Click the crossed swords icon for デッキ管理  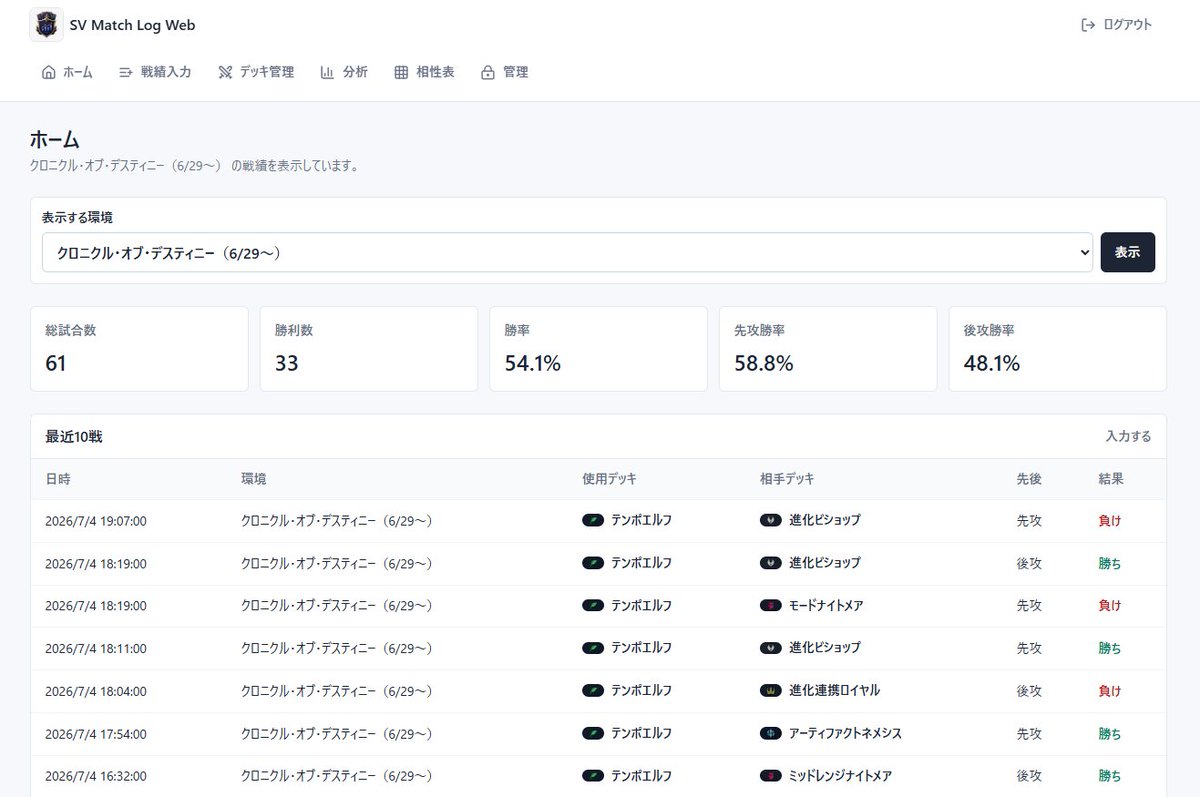225,72
